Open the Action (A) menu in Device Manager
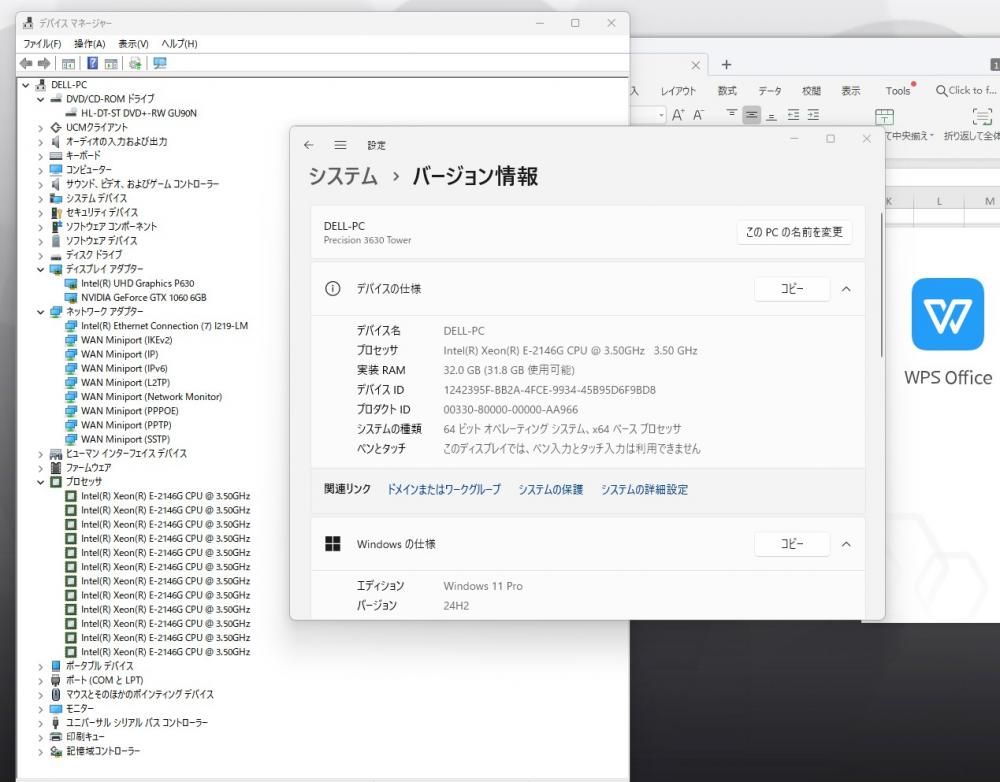Viewport: 1000px width, 782px height. [x=89, y=43]
